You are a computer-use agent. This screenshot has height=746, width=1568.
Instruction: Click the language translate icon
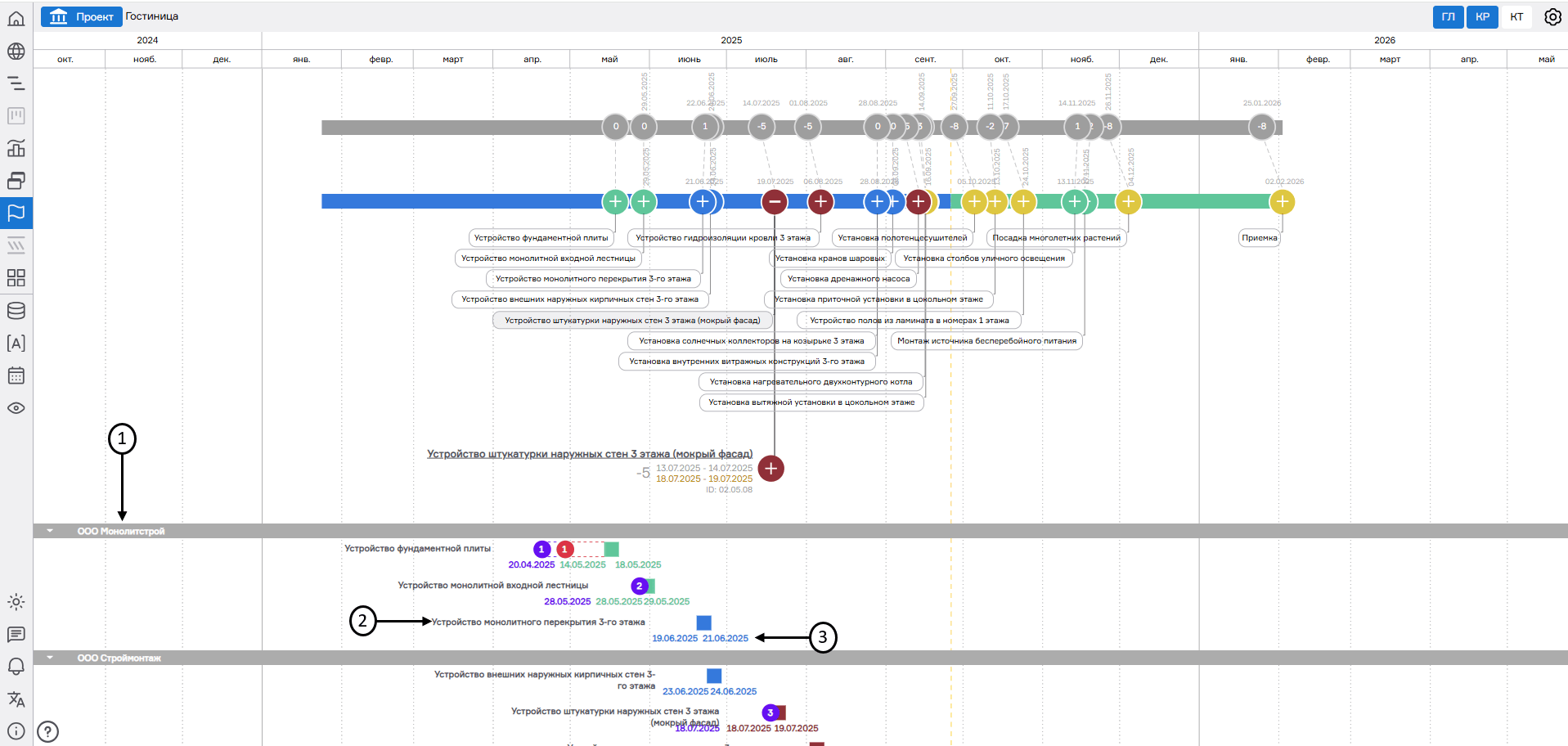pos(16,699)
